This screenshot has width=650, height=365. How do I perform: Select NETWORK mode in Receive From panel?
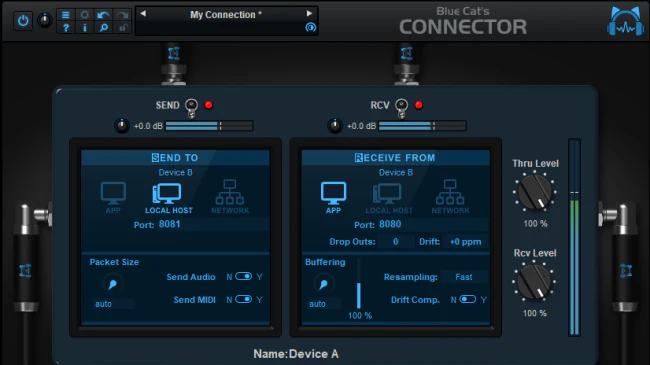coord(450,197)
